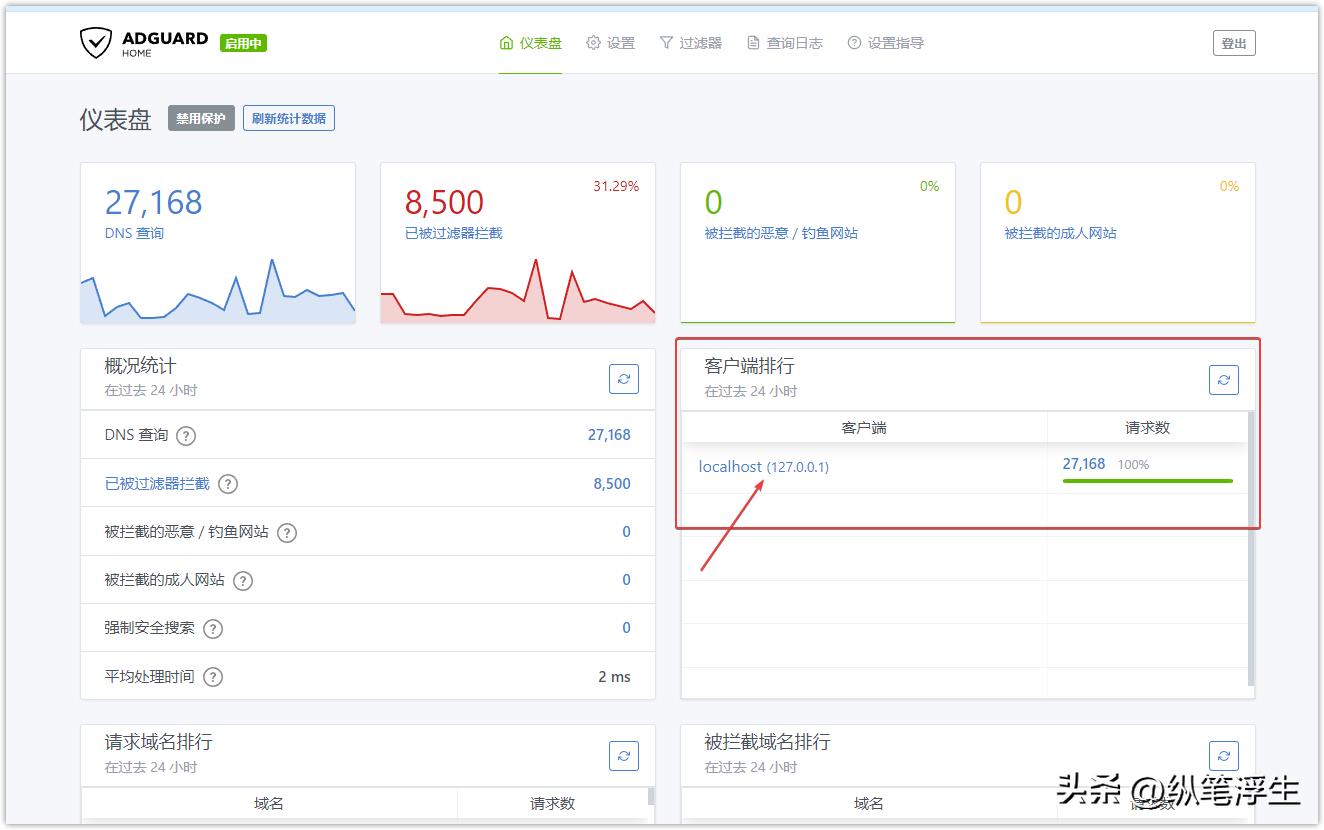
Task: Open help tooltip for 被拦截的成人网站
Action: tap(242, 580)
